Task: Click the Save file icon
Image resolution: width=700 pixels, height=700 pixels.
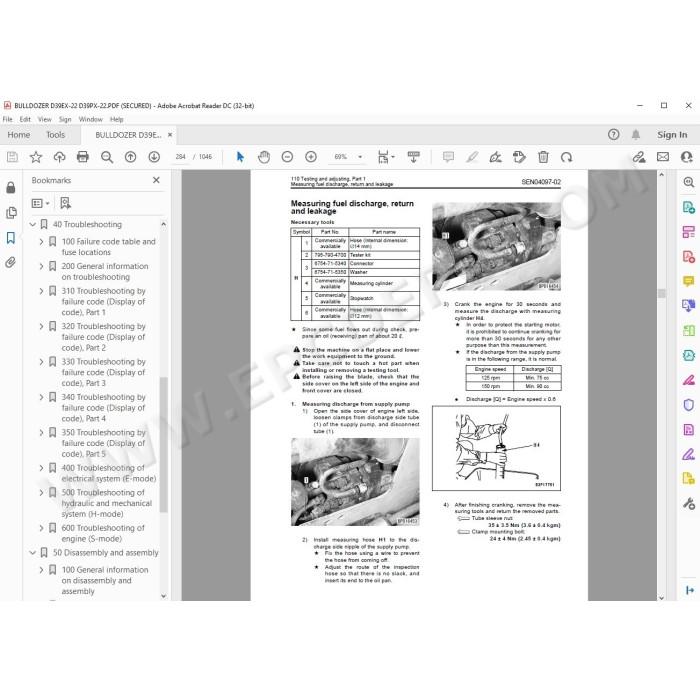Action: [x=12, y=157]
